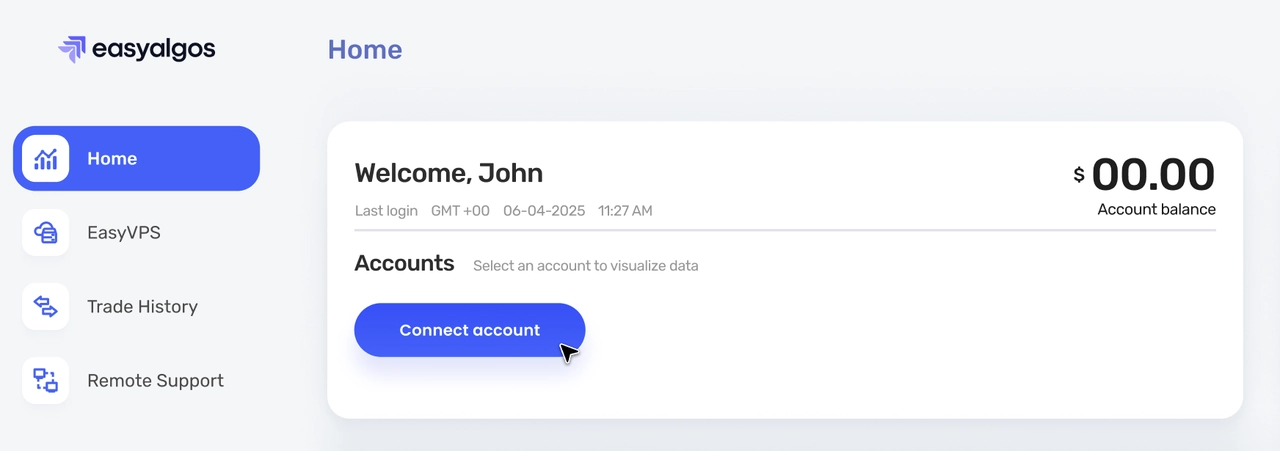Image resolution: width=1280 pixels, height=451 pixels.
Task: Click the Trade History arrows icon
Action: coord(46,307)
